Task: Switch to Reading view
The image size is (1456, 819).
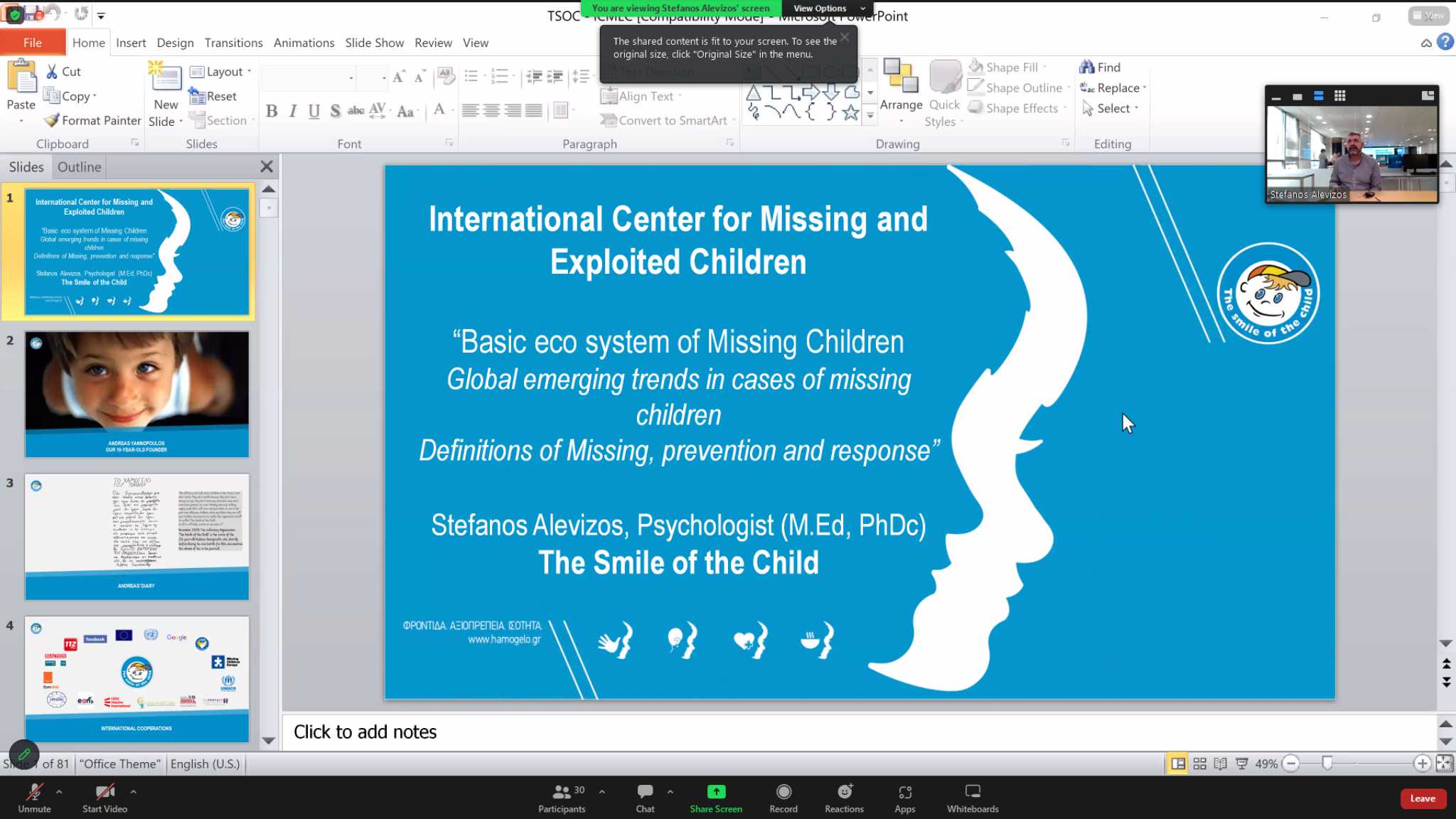Action: click(1221, 764)
